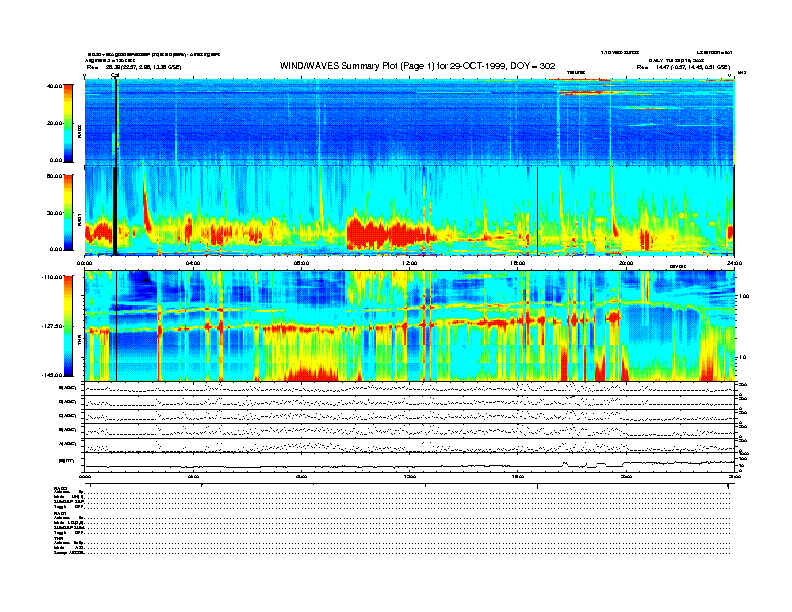Click the RAD1 color scale bar

pyautogui.click(x=68, y=213)
